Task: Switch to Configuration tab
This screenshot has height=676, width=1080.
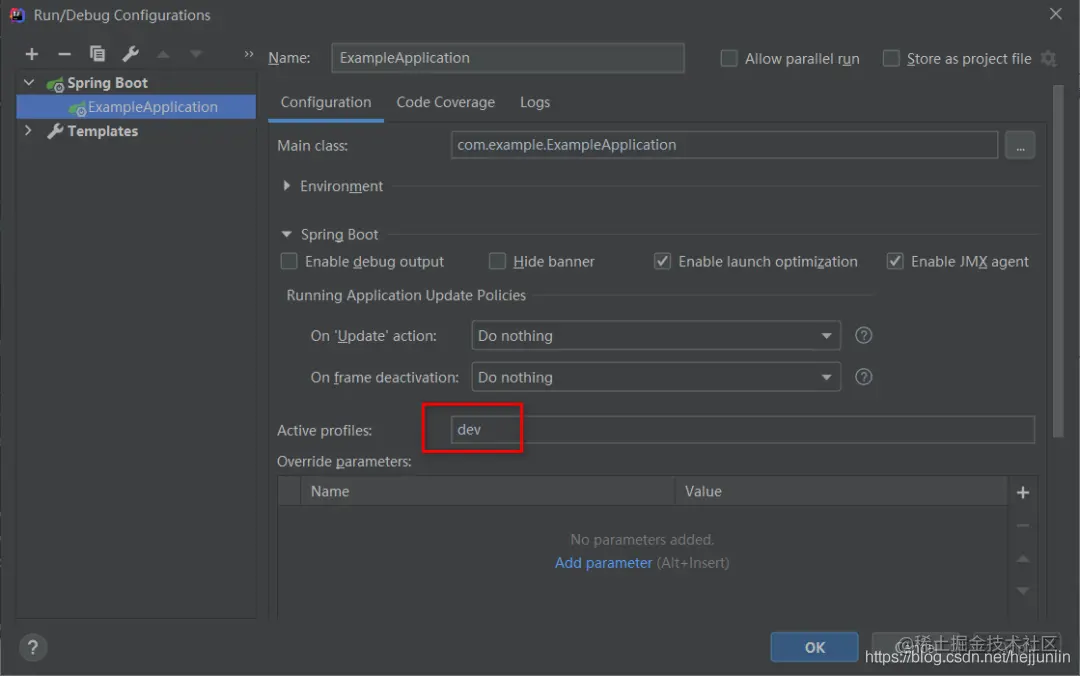Action: tap(326, 102)
